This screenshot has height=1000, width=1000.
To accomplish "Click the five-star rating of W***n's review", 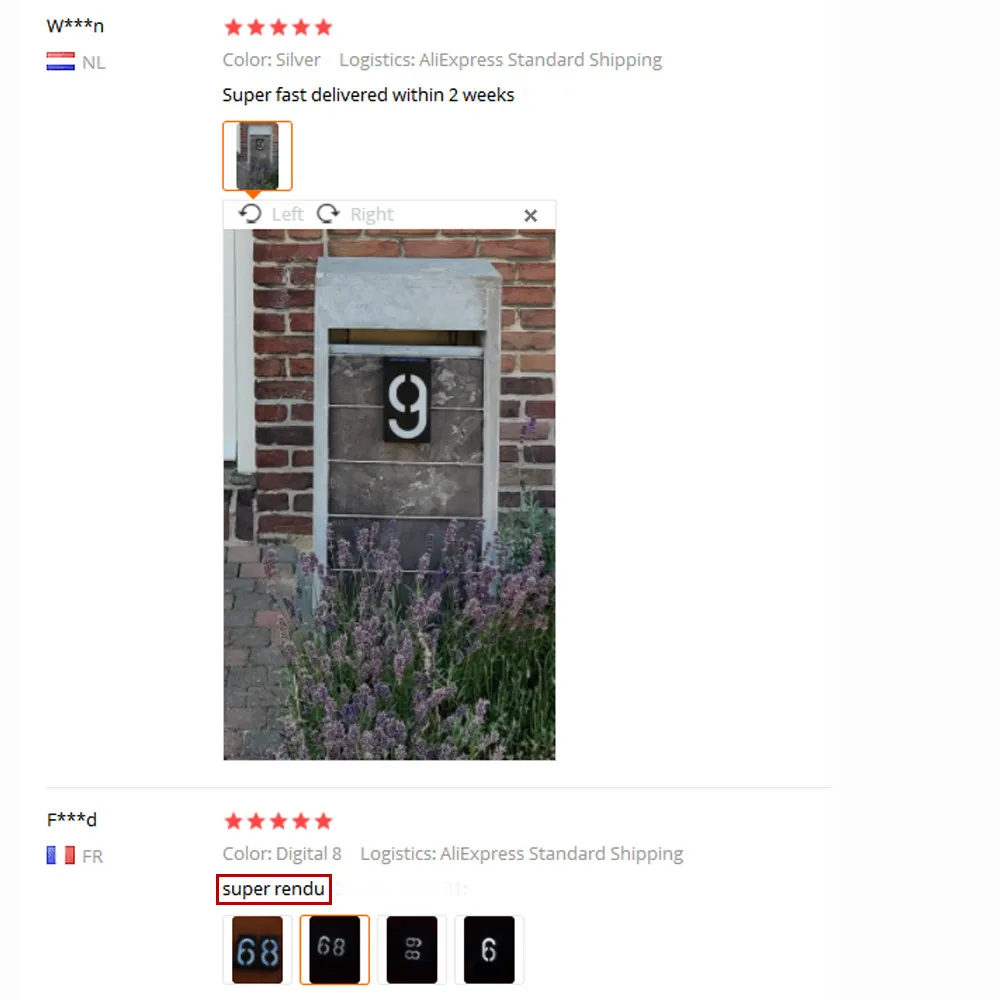I will [279, 27].
